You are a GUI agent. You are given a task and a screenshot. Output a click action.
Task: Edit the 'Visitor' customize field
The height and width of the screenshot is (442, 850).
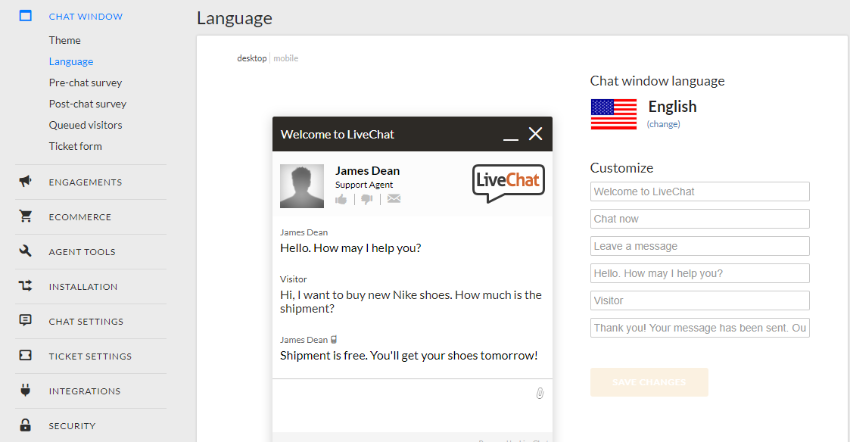(x=700, y=300)
